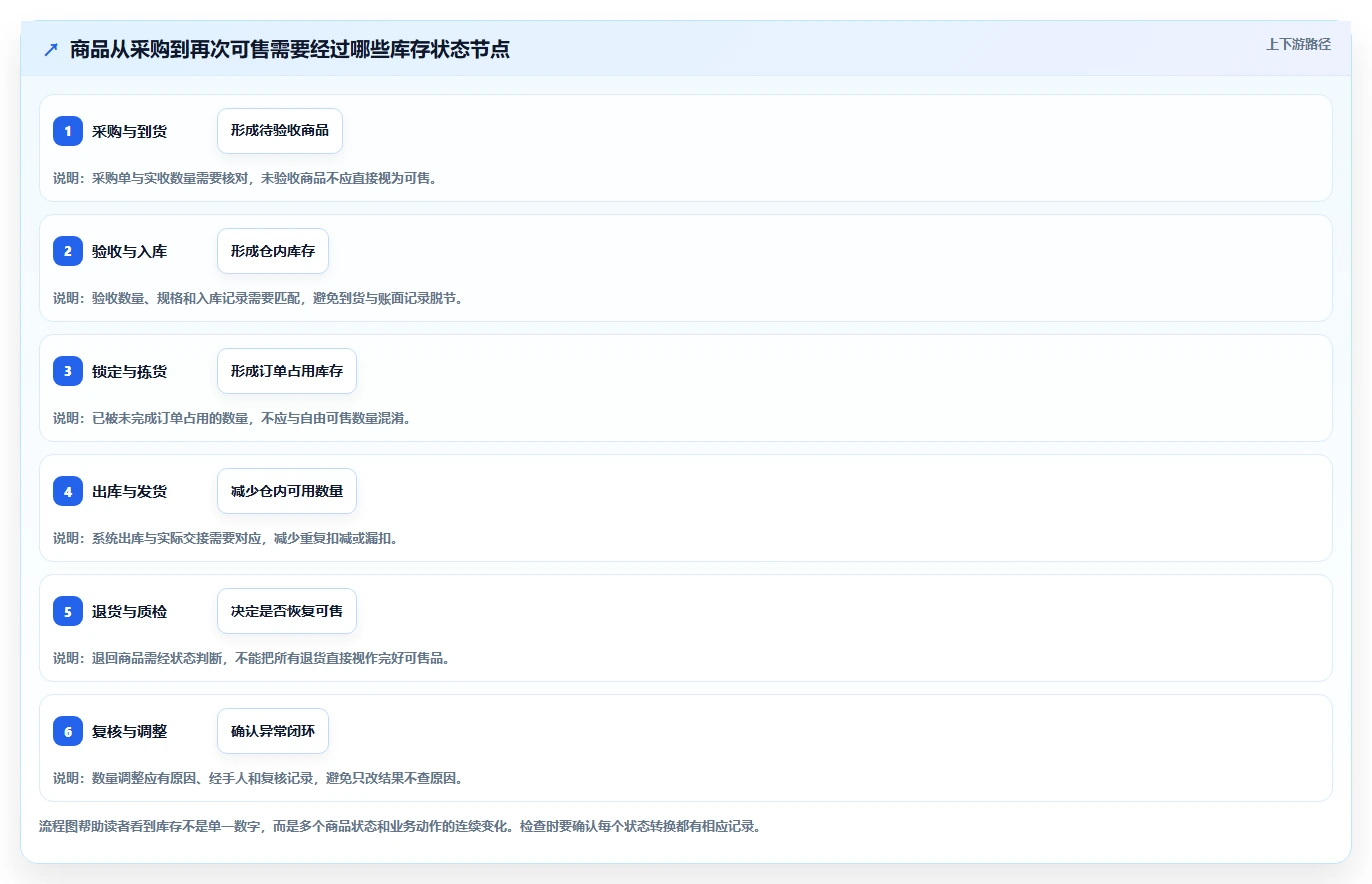Click the 形成待验收商品 box
Viewport: 1372px width, 884px height.
click(280, 131)
